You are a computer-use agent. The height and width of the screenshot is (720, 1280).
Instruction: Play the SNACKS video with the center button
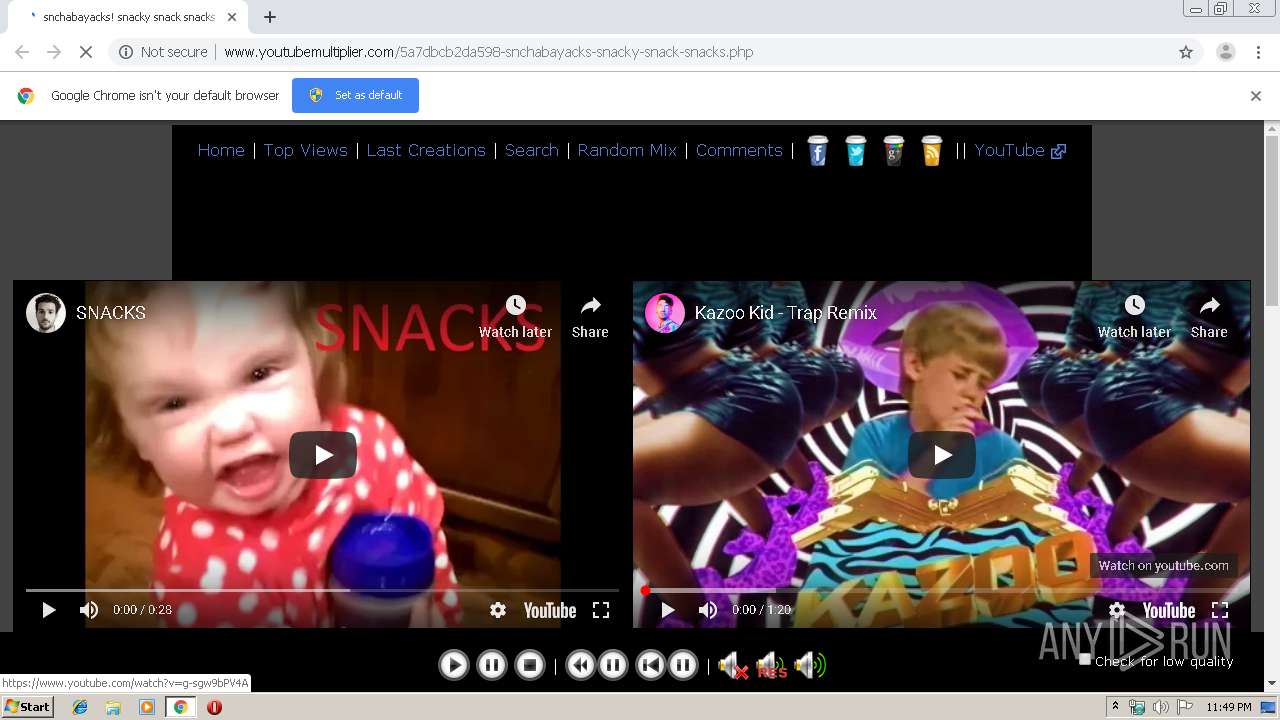point(323,455)
